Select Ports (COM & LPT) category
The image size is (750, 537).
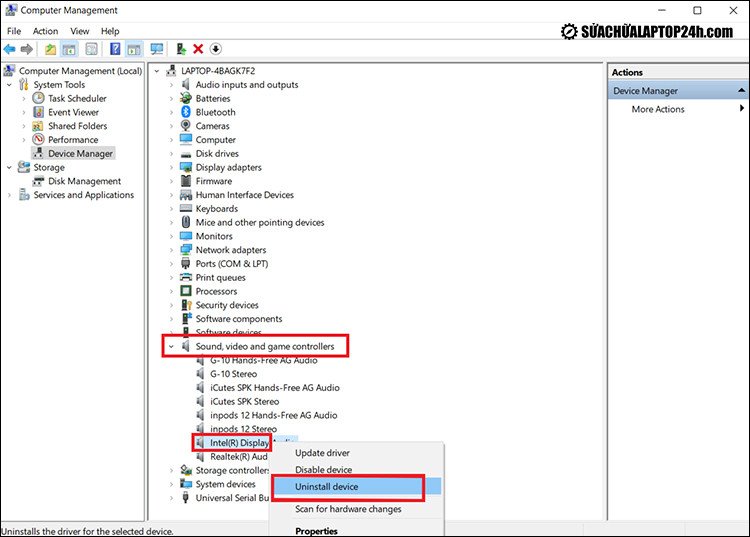(x=232, y=263)
